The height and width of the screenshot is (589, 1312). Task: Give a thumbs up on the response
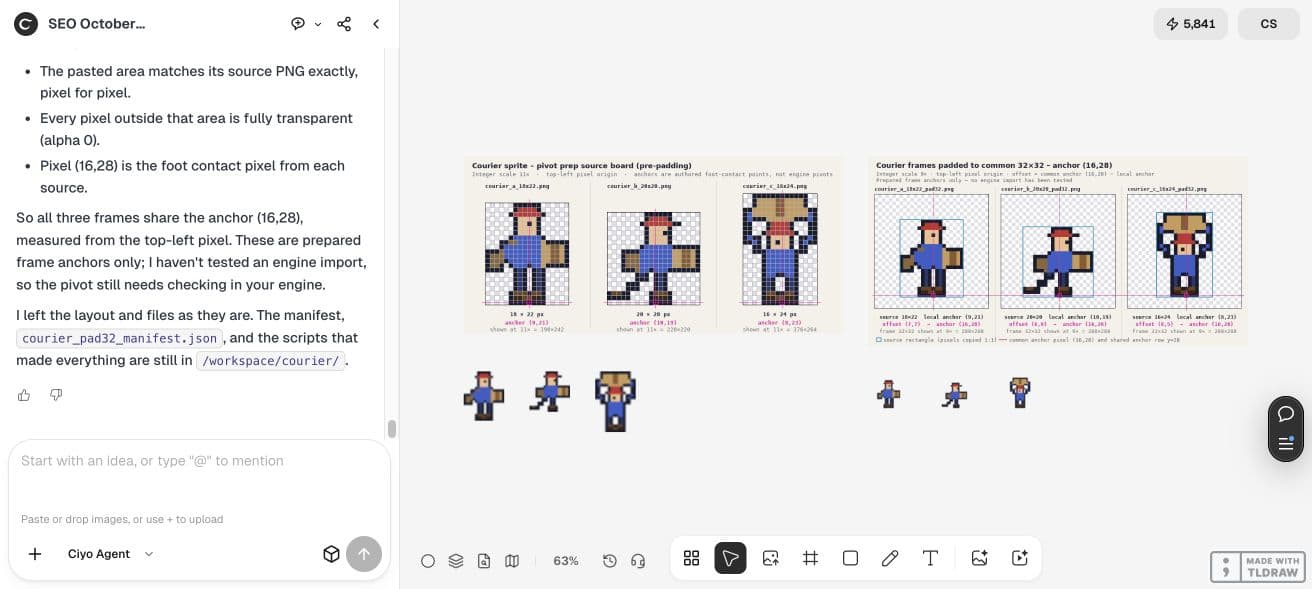[x=24, y=395]
